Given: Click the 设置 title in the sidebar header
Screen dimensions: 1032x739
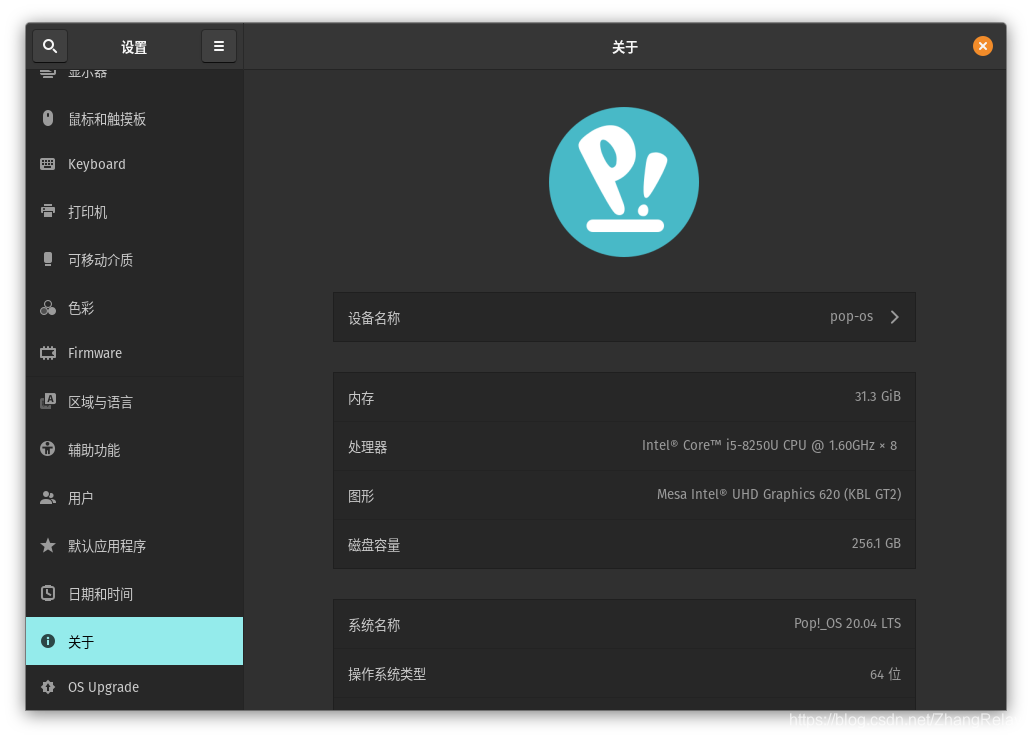Looking at the screenshot, I should 134,47.
